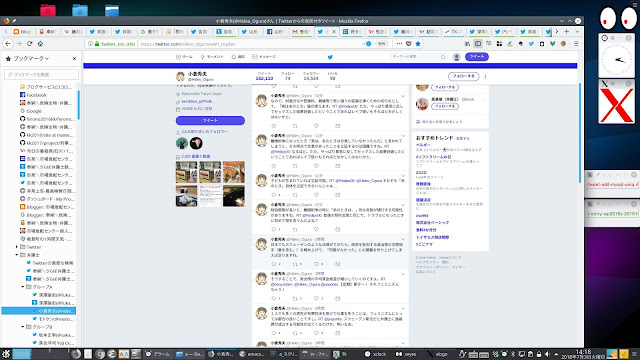Switch to the Gmail inbox tab

[301, 31]
